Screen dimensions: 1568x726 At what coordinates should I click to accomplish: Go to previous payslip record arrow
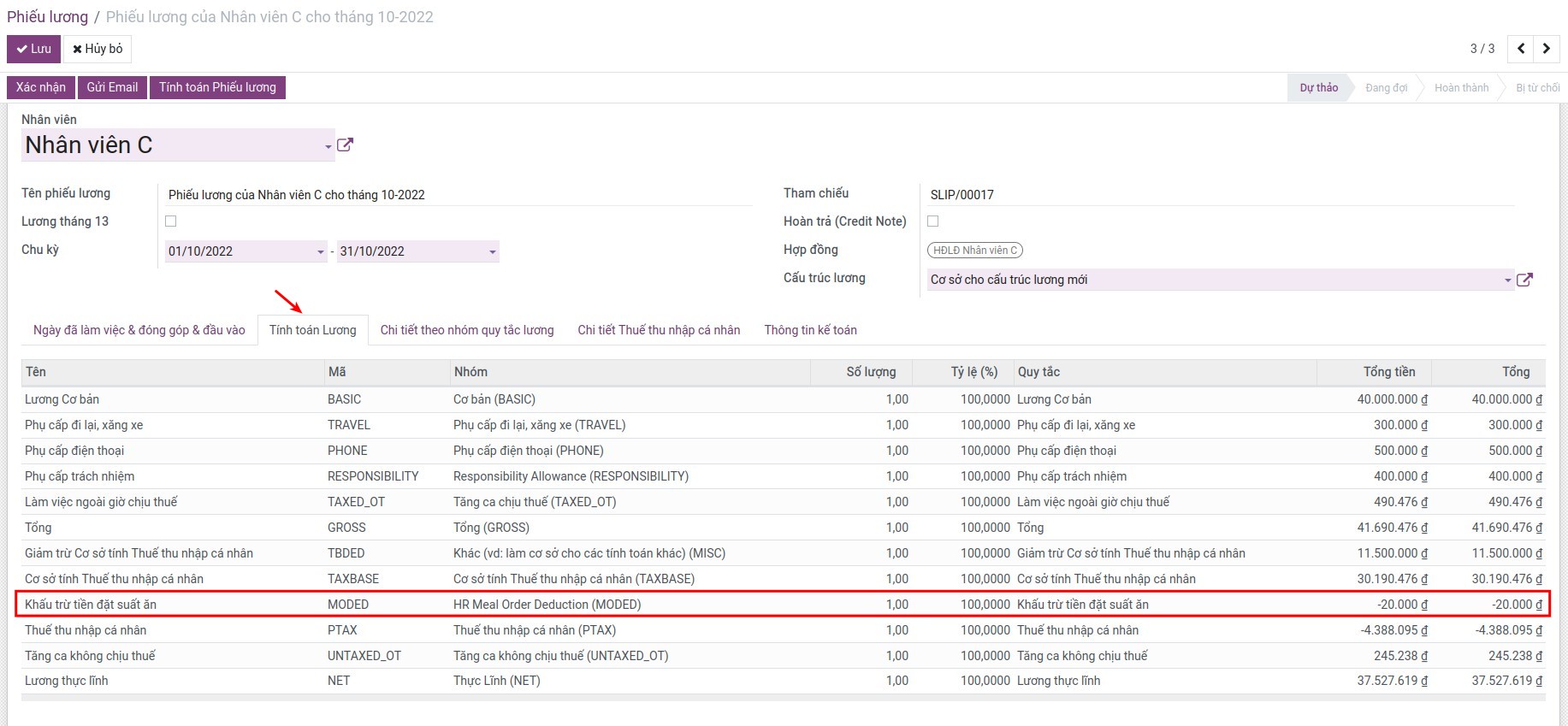point(1521,49)
